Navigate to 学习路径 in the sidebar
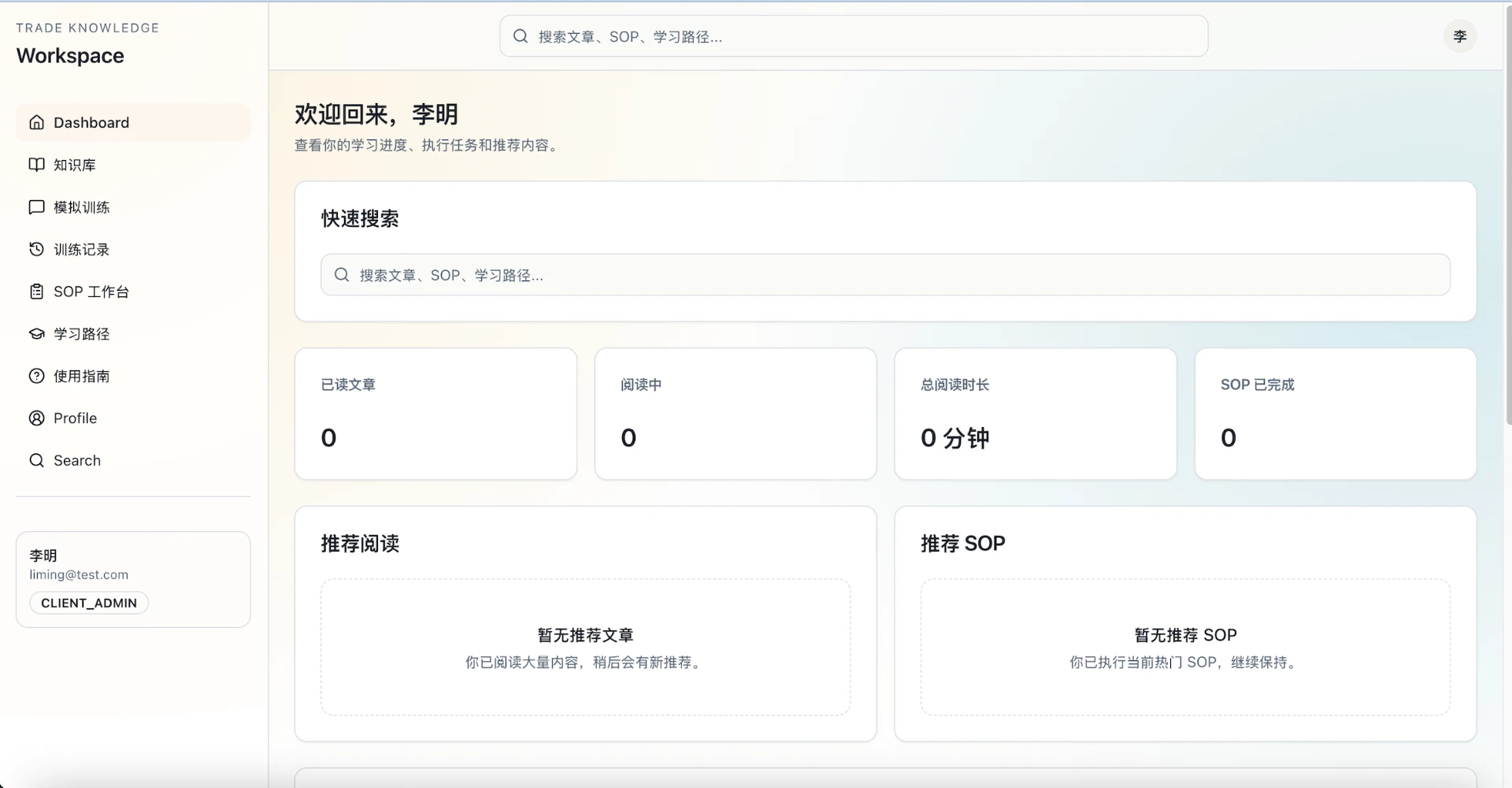The height and width of the screenshot is (788, 1512). (133, 333)
